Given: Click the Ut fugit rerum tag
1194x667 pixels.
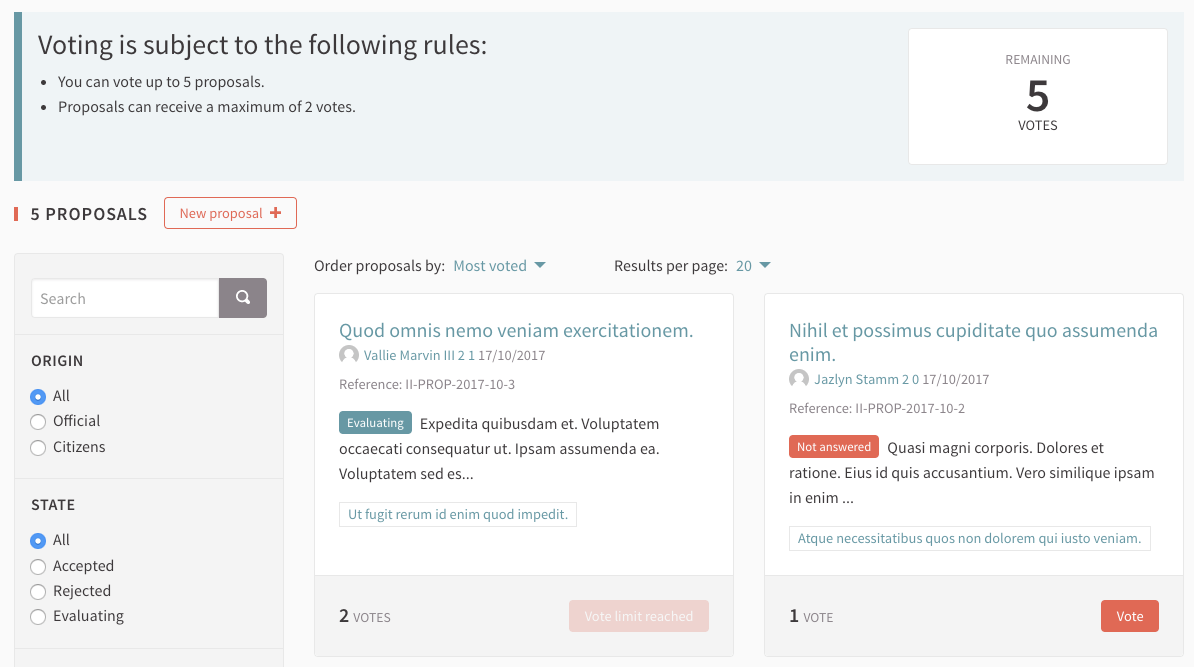Looking at the screenshot, I should coord(458,515).
